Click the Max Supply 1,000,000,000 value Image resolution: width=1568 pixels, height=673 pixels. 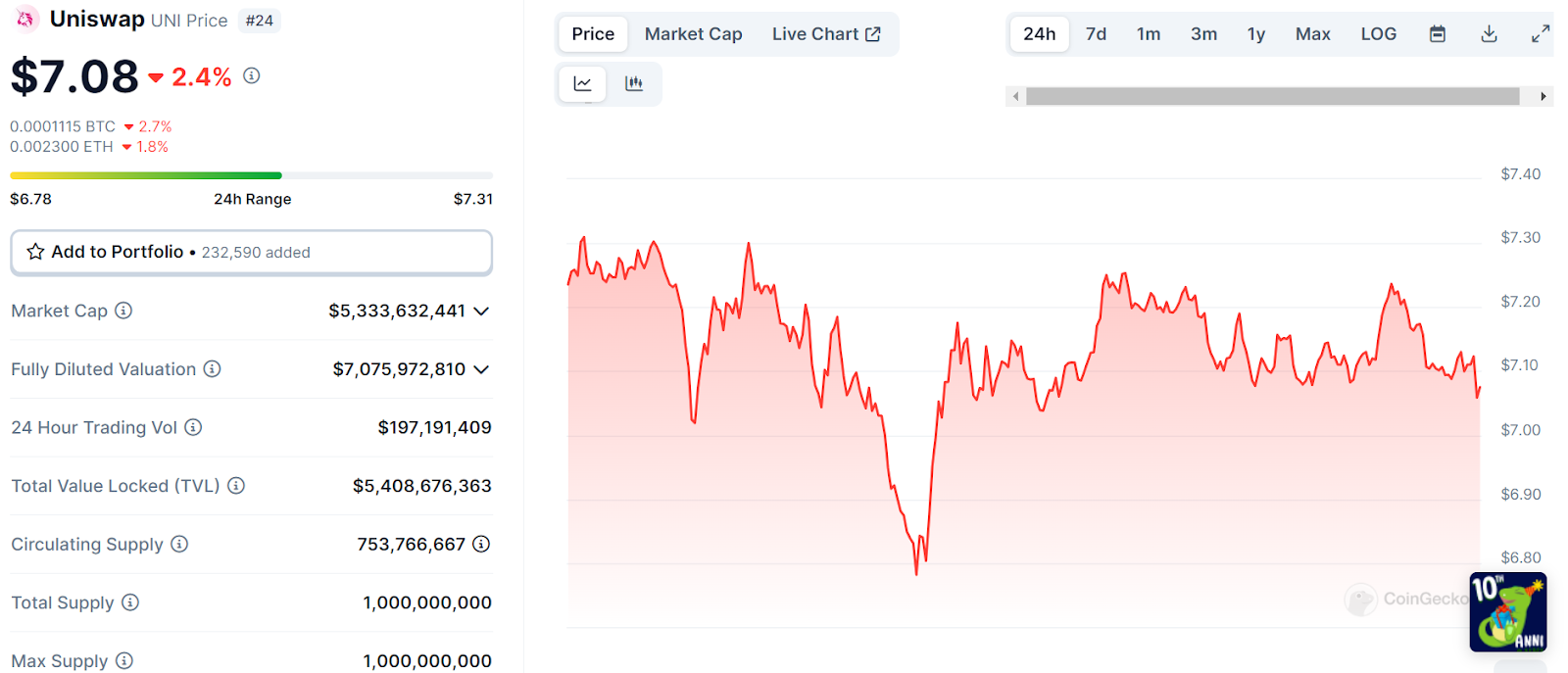[427, 661]
